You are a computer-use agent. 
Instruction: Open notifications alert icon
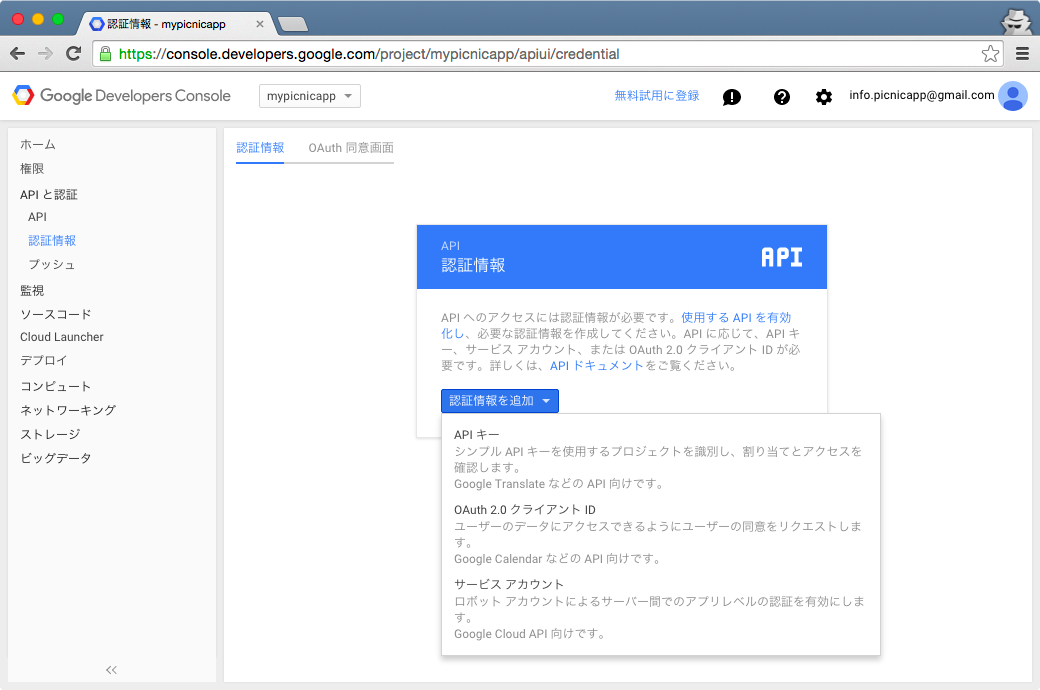732,97
